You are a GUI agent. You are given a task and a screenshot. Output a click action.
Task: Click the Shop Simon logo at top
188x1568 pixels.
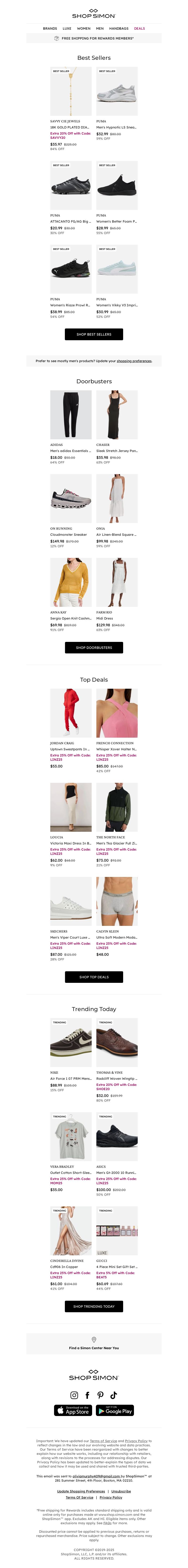[94, 13]
